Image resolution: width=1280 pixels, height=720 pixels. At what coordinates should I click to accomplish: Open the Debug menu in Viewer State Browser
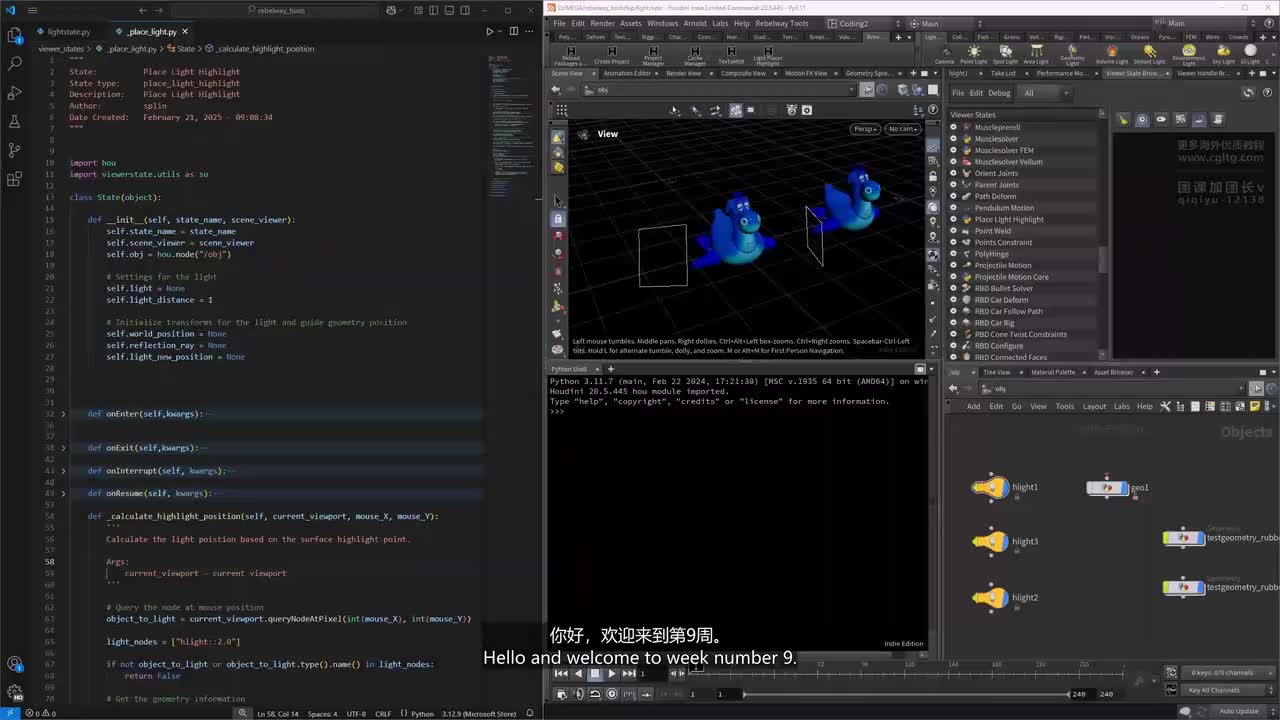click(999, 93)
